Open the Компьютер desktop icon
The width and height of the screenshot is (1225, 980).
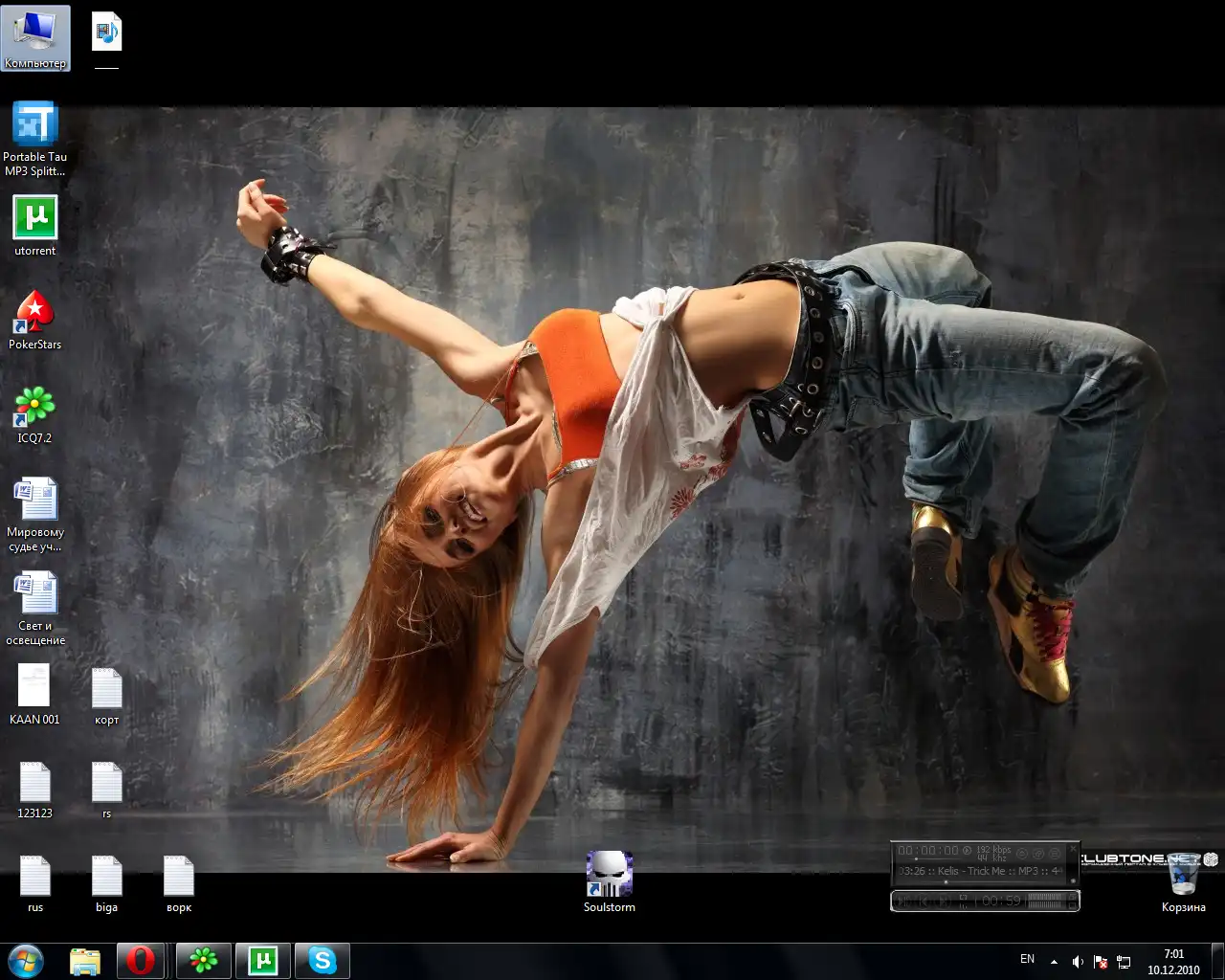[35, 32]
